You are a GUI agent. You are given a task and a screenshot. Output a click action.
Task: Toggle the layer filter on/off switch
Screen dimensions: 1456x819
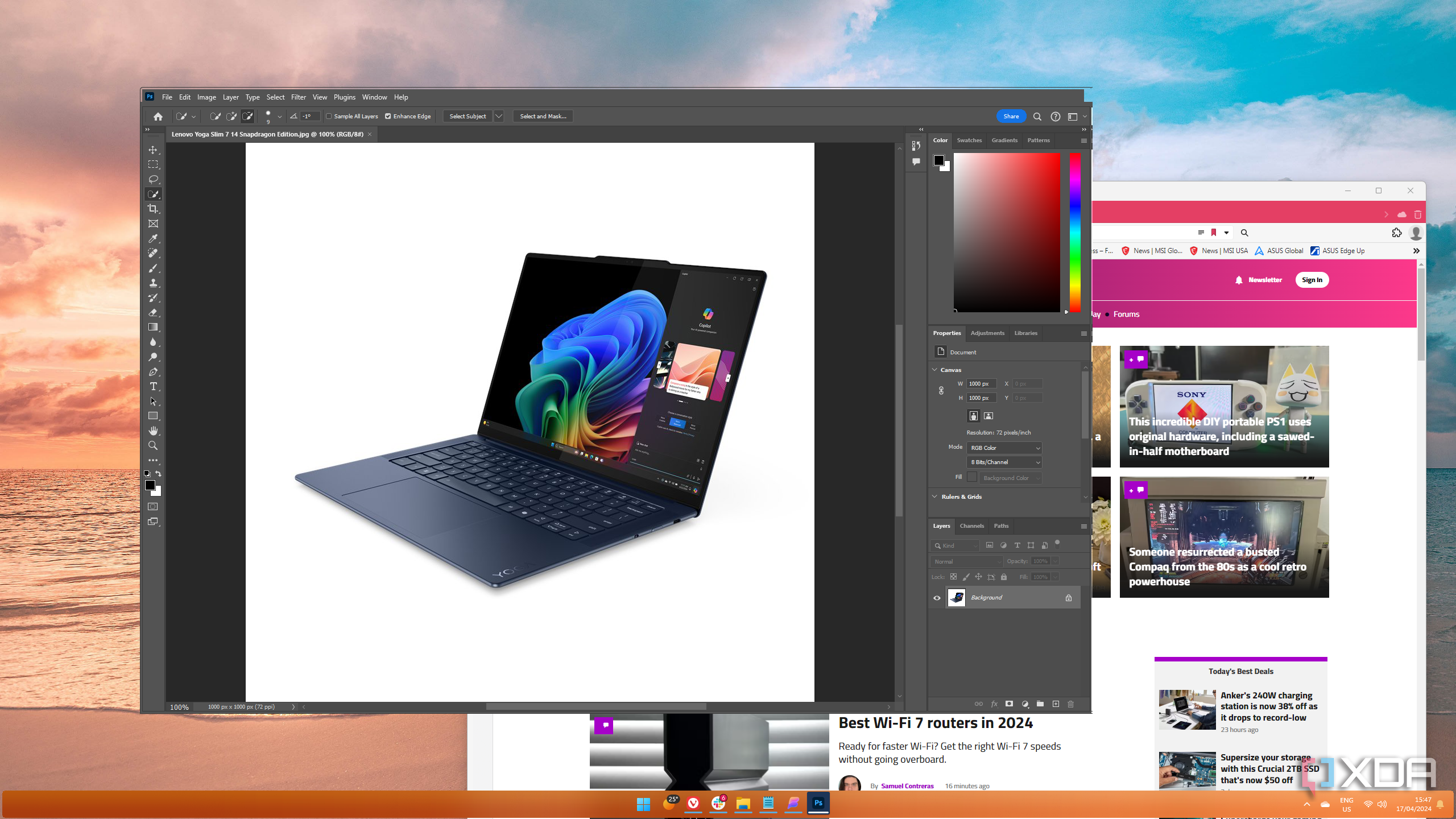1057,543
